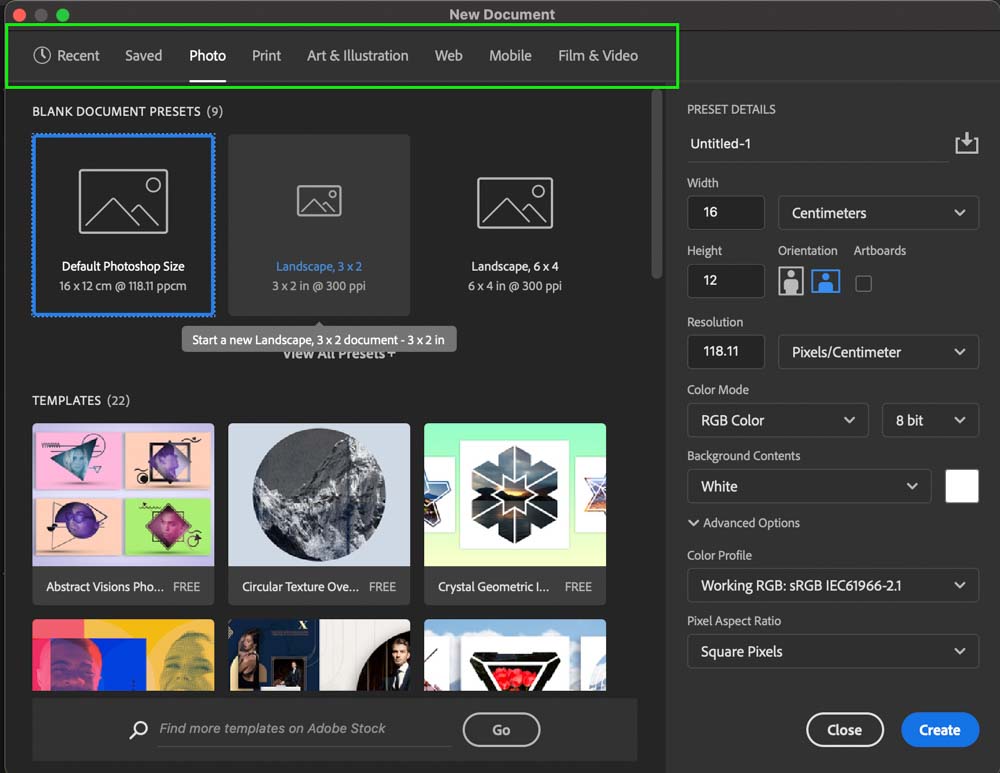1000x773 pixels.
Task: Click the "Landscape, 3 x 2" preset name
Action: tap(319, 267)
